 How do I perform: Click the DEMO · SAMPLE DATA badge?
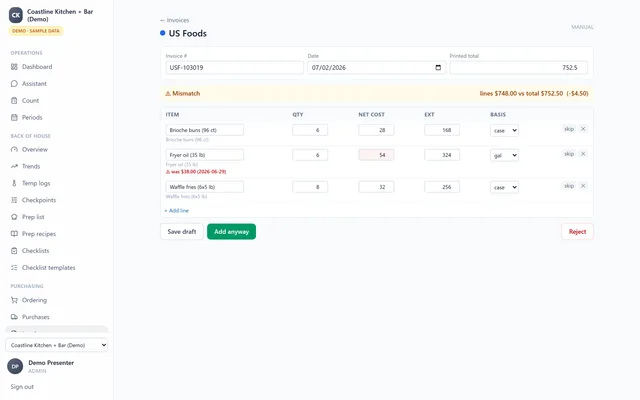tap(36, 31)
